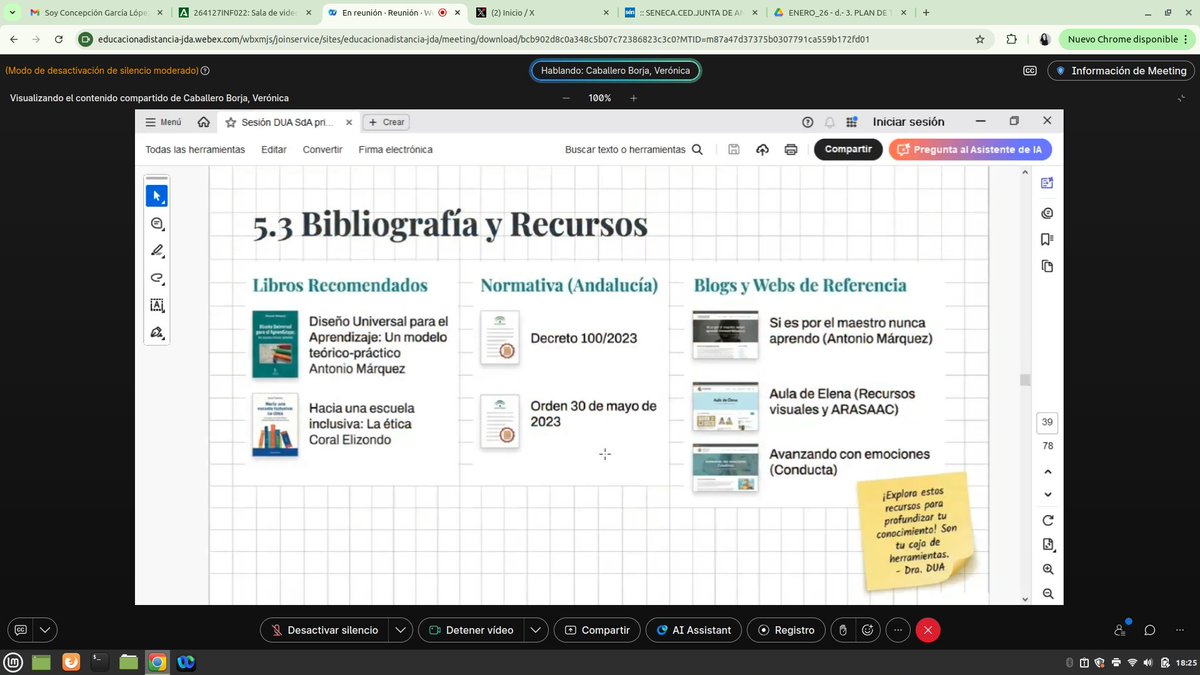Open the bookmarks panel icon
Screen dimensions: 1200x675
click(x=1046, y=239)
